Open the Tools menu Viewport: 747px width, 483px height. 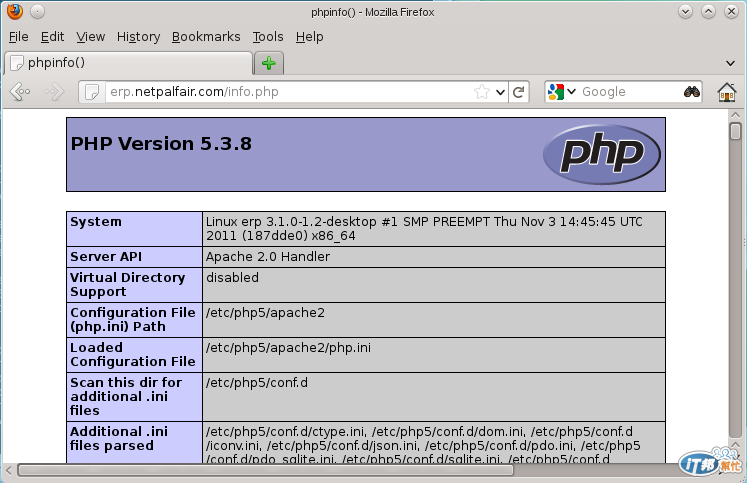point(268,37)
